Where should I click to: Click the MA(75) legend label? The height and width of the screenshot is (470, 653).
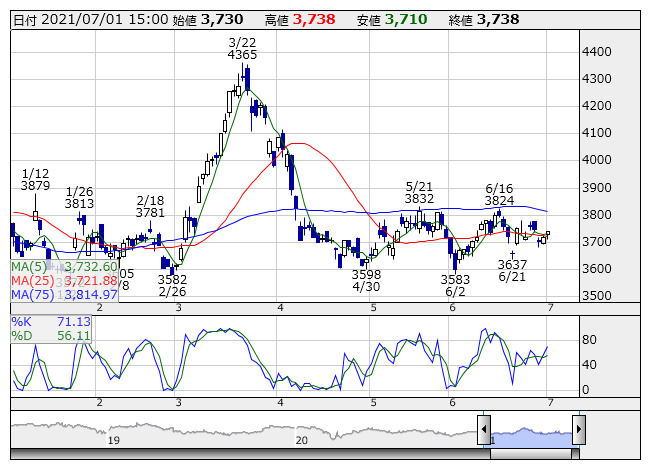(x=30, y=295)
